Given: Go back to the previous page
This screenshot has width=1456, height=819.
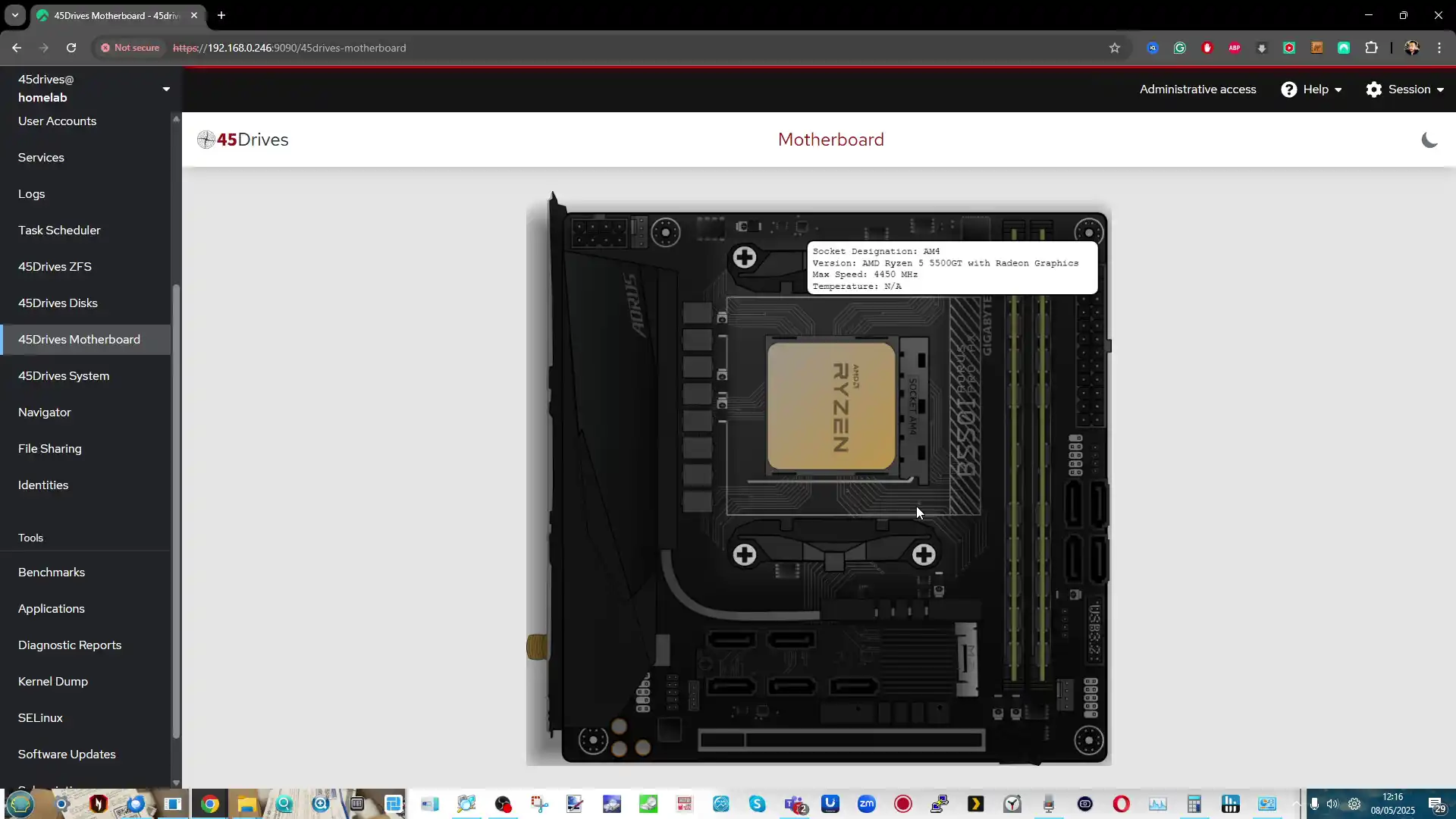Looking at the screenshot, I should tap(17, 48).
